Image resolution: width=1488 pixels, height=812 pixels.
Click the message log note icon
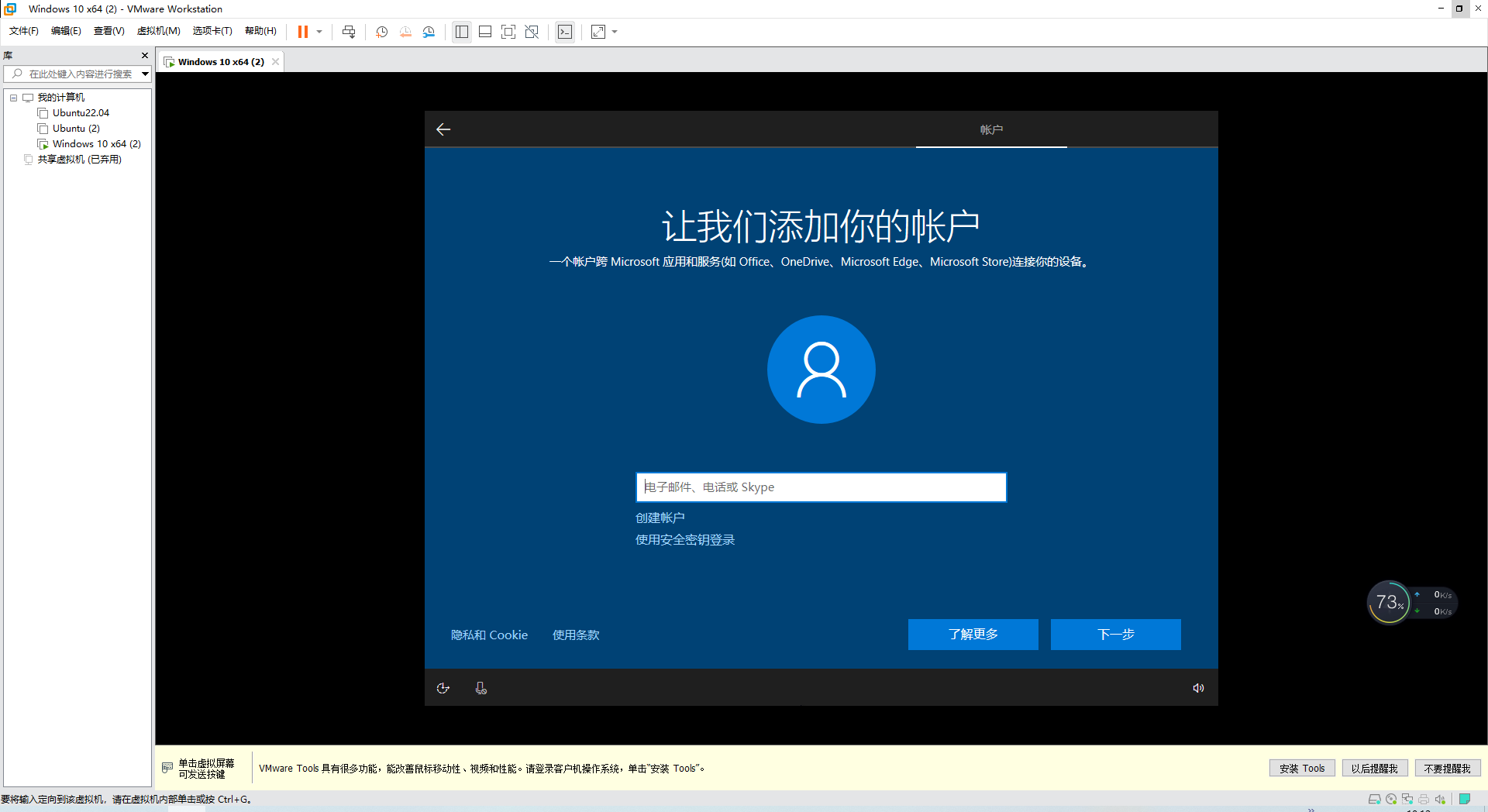[x=1465, y=799]
